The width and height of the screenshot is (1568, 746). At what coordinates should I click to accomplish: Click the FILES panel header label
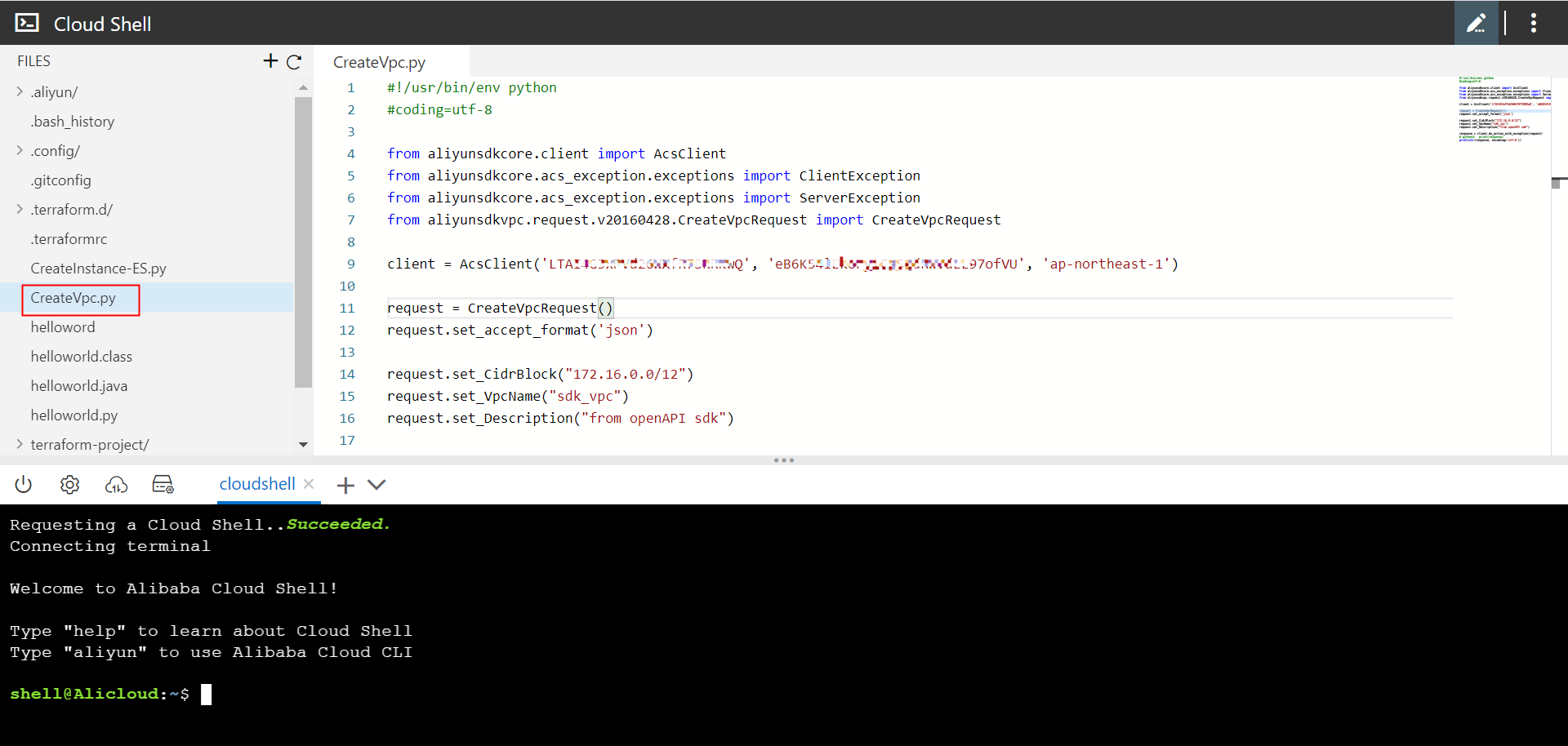pyautogui.click(x=33, y=61)
